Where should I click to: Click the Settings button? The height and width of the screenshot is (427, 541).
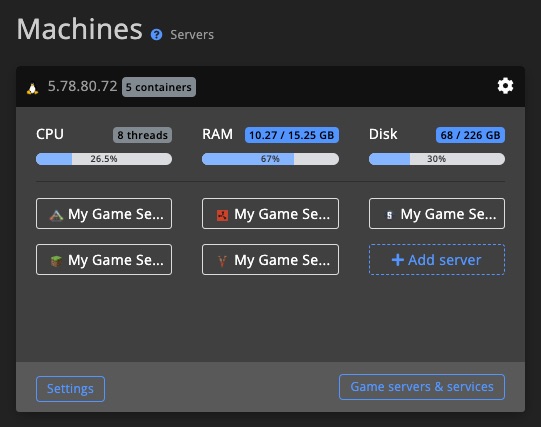point(70,389)
